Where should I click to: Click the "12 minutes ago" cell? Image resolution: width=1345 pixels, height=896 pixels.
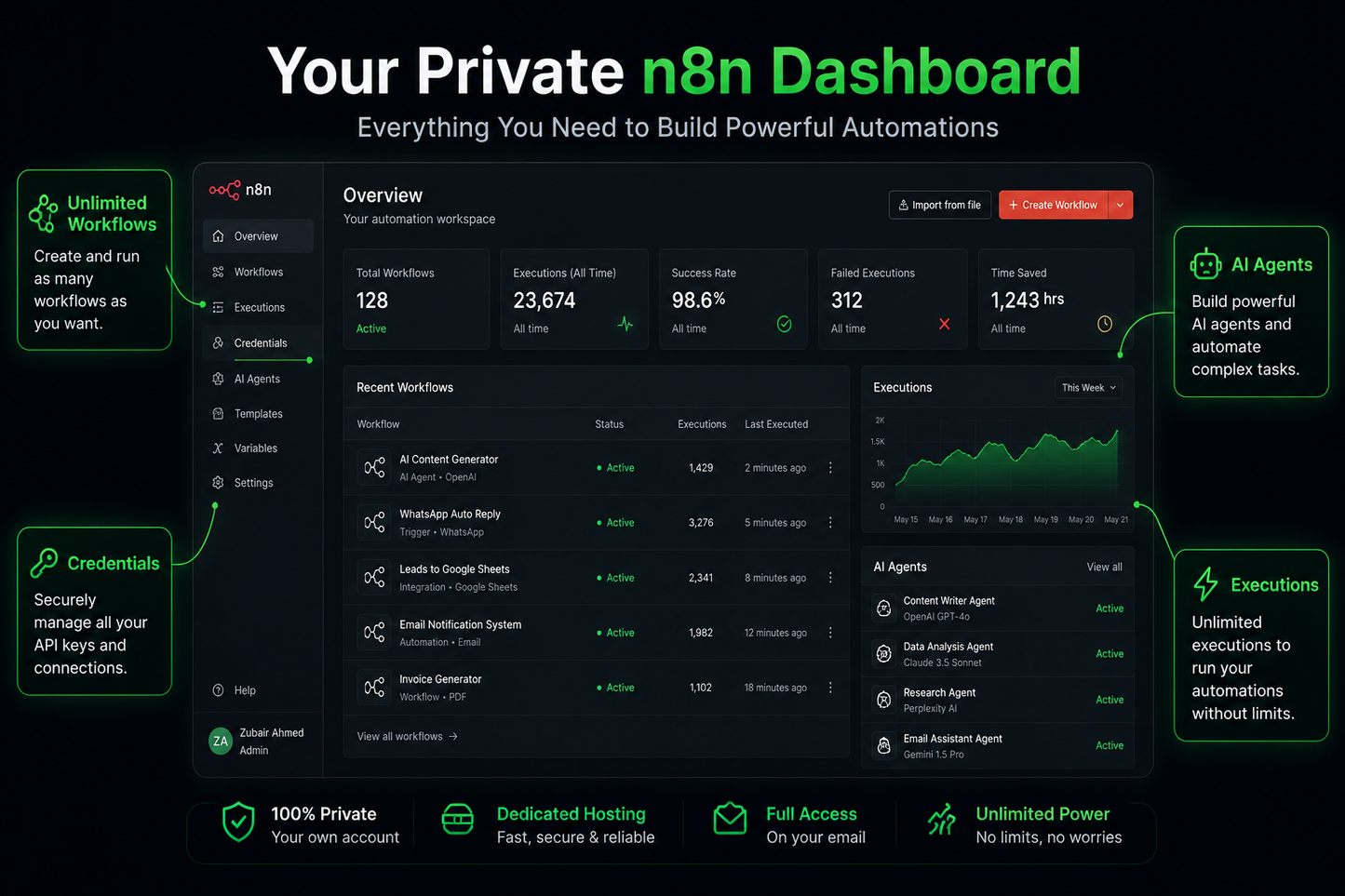(775, 633)
